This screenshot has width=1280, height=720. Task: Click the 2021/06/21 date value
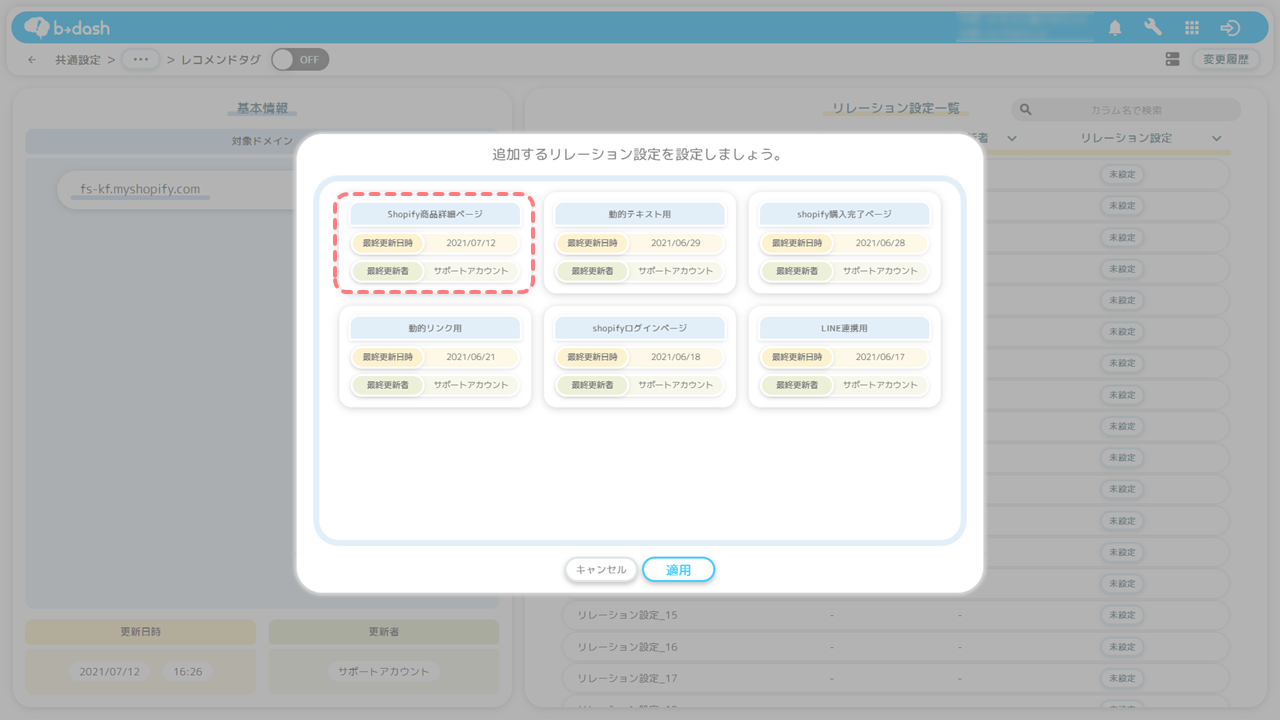[471, 357]
